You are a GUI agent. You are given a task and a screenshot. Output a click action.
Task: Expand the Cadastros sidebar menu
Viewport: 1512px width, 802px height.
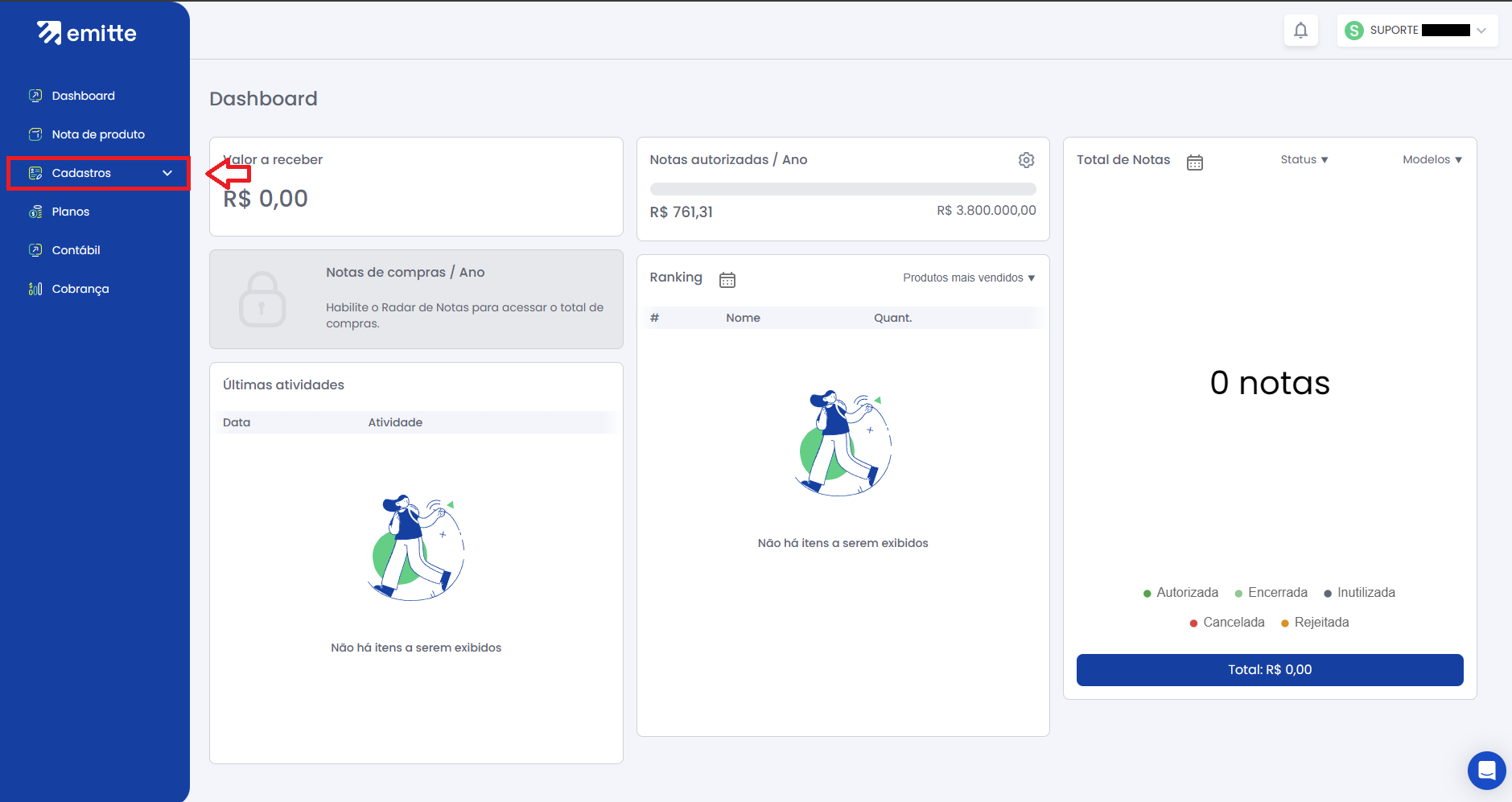[98, 173]
